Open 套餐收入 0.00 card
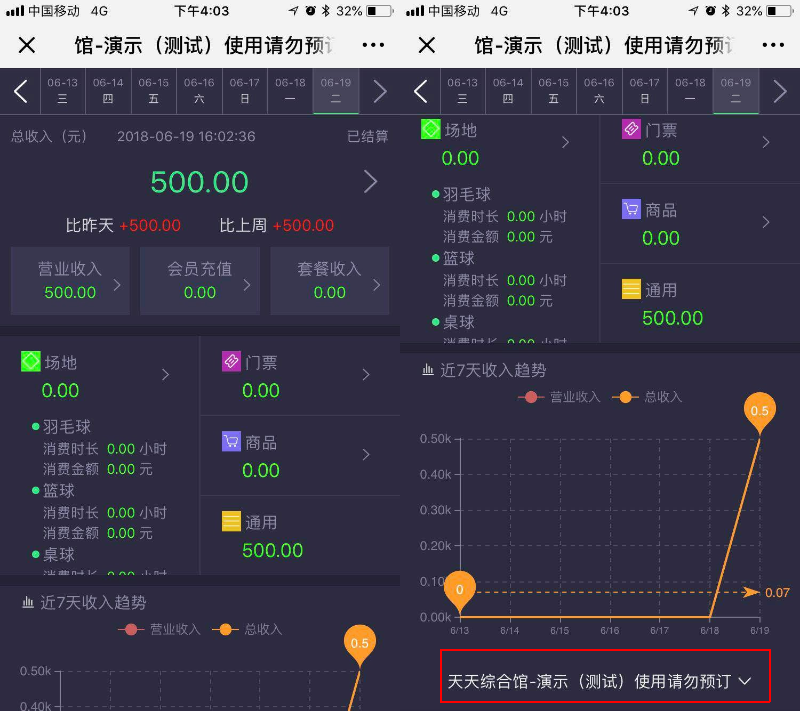The height and width of the screenshot is (711, 800). click(330, 281)
